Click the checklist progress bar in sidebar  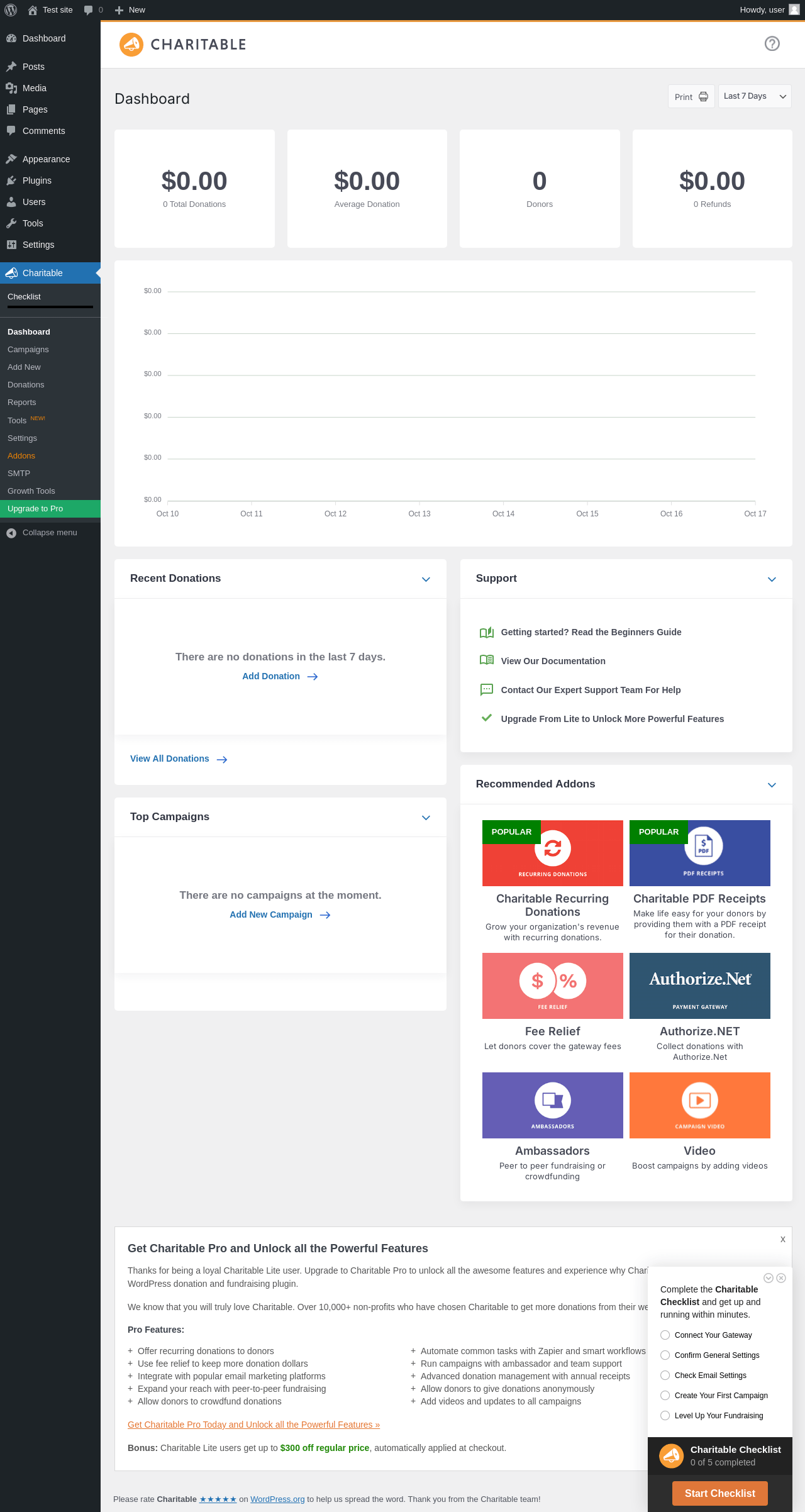coord(50,307)
